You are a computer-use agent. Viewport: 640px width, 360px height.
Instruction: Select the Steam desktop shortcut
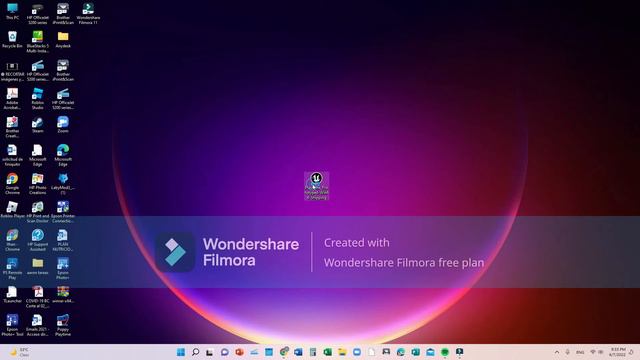coord(38,124)
